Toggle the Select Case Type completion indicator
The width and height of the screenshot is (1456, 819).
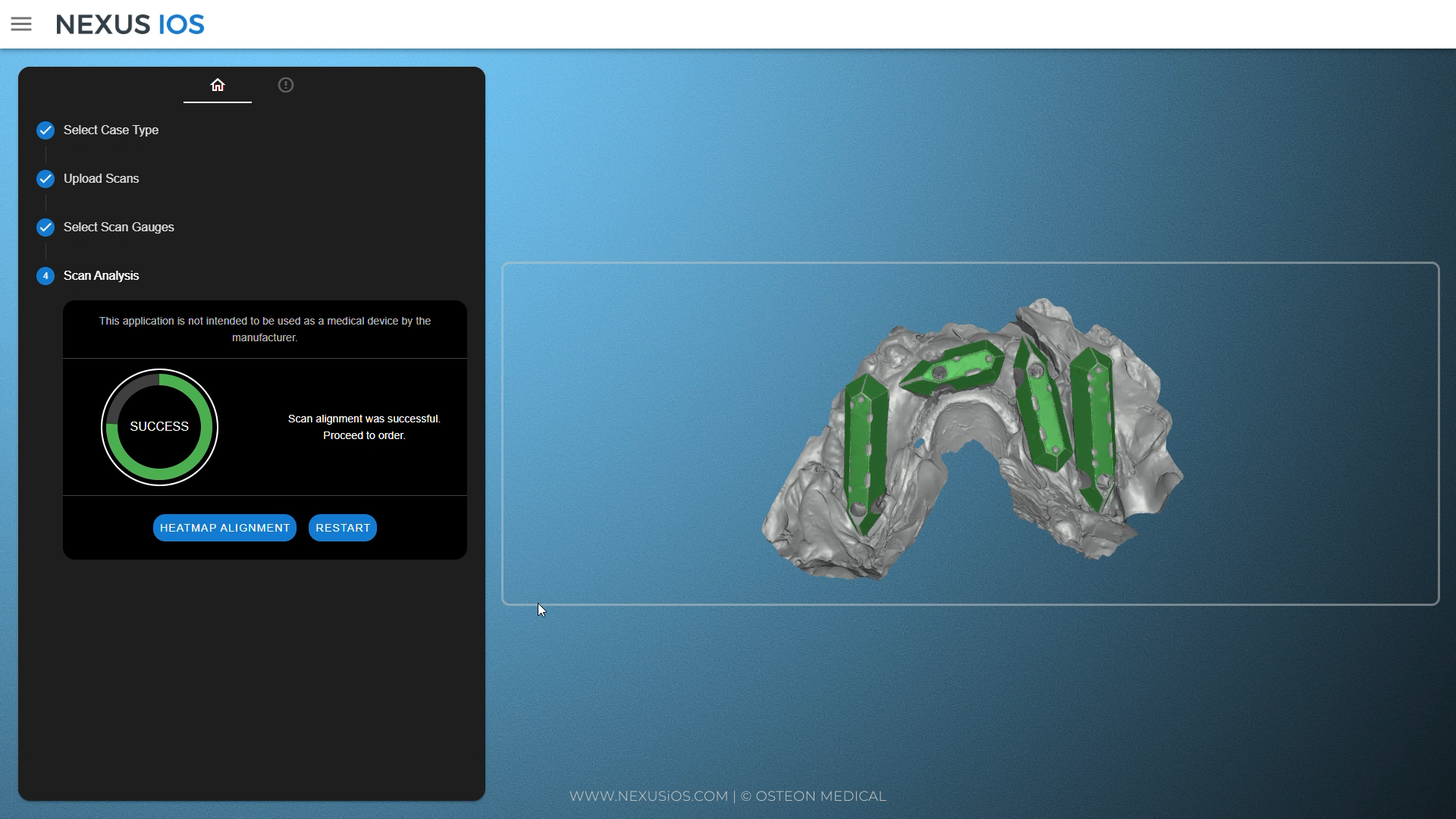(x=45, y=130)
